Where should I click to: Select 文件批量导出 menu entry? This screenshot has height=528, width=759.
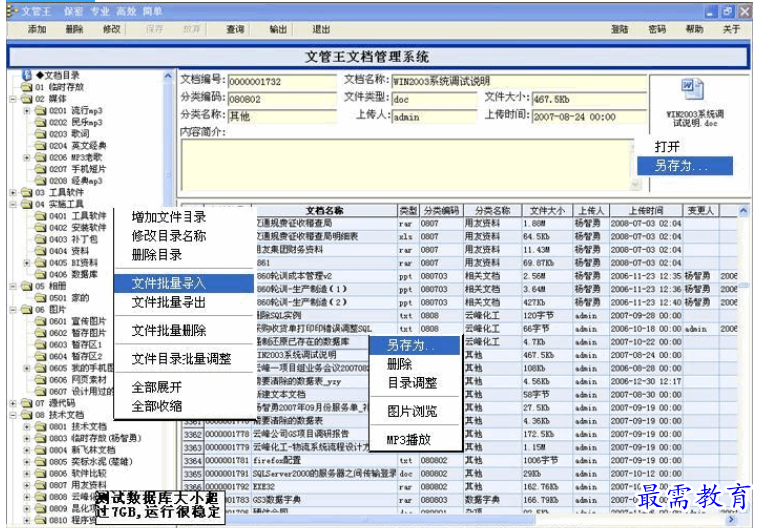tap(168, 302)
